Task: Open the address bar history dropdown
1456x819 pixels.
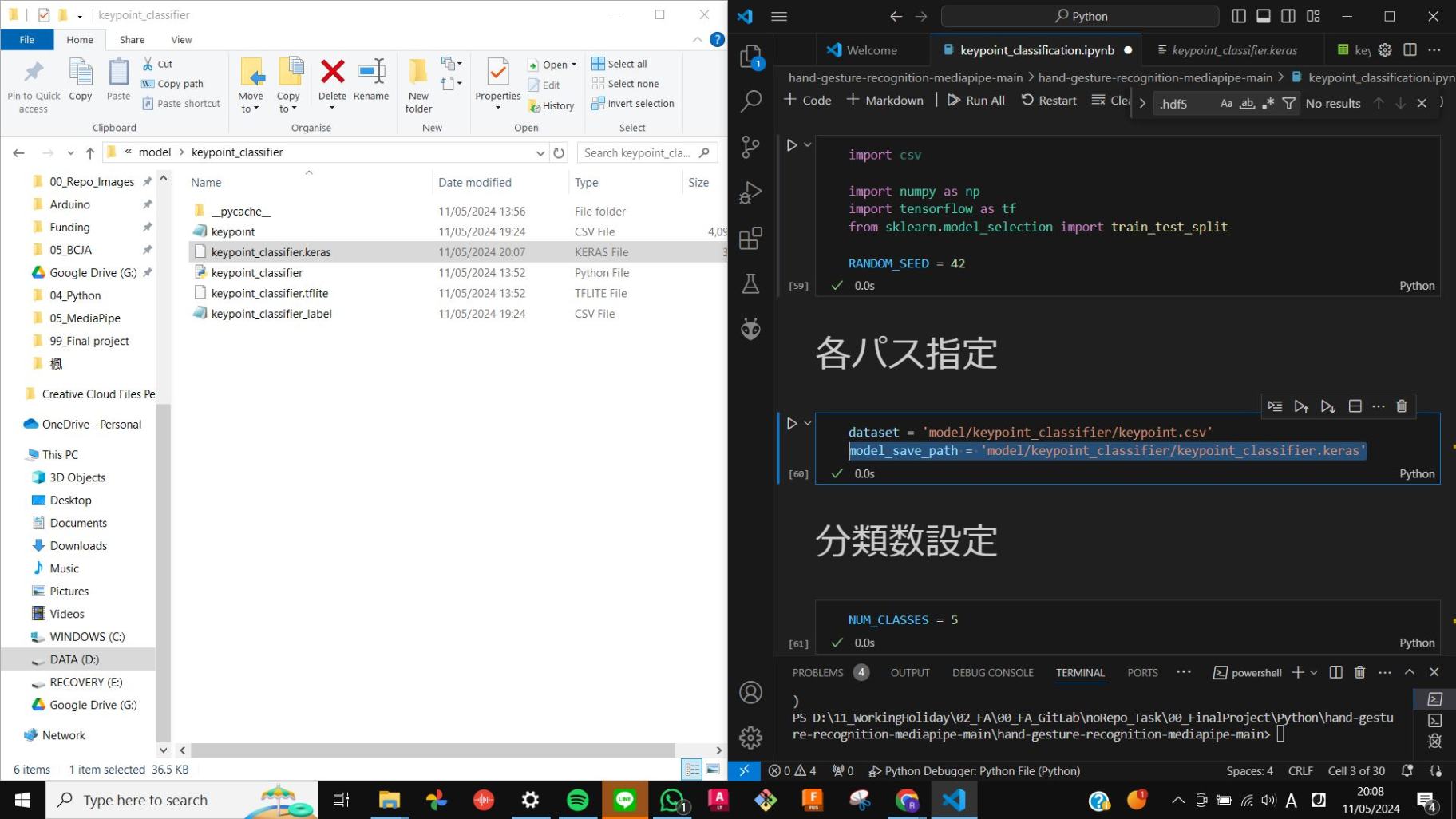Action: tap(540, 152)
